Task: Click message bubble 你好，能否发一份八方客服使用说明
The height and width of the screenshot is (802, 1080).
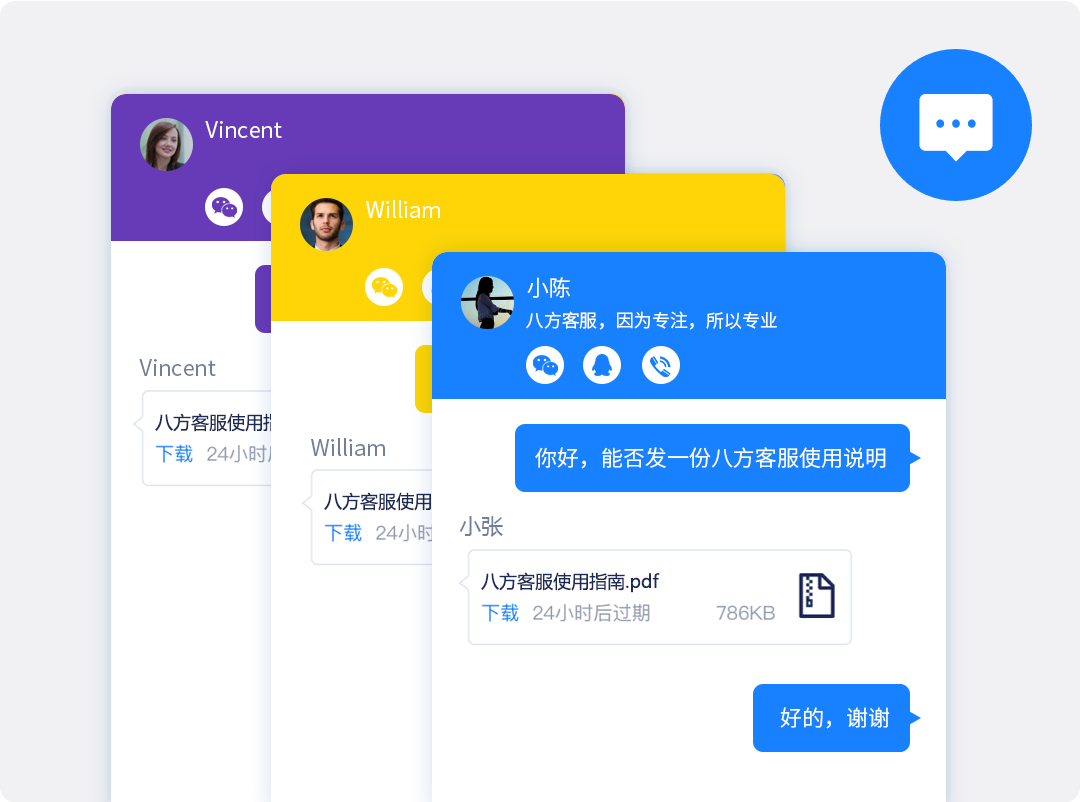Action: click(x=712, y=458)
